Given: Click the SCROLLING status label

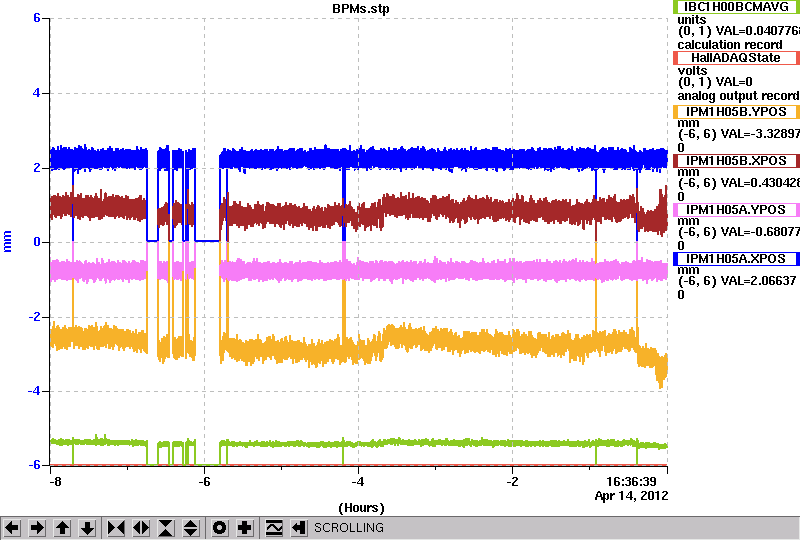Looking at the screenshot, I should click(349, 528).
